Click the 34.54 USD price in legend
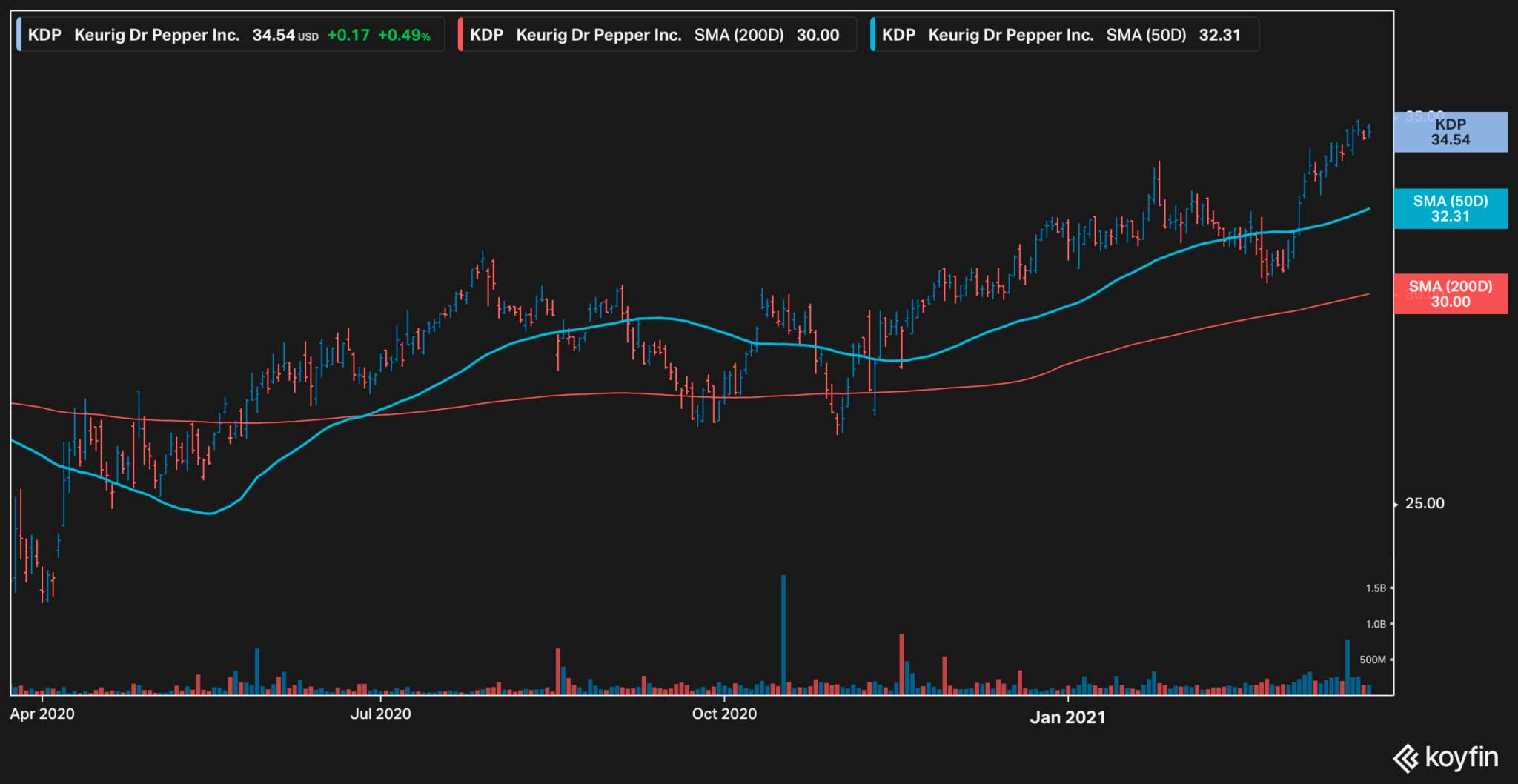 [x=285, y=35]
